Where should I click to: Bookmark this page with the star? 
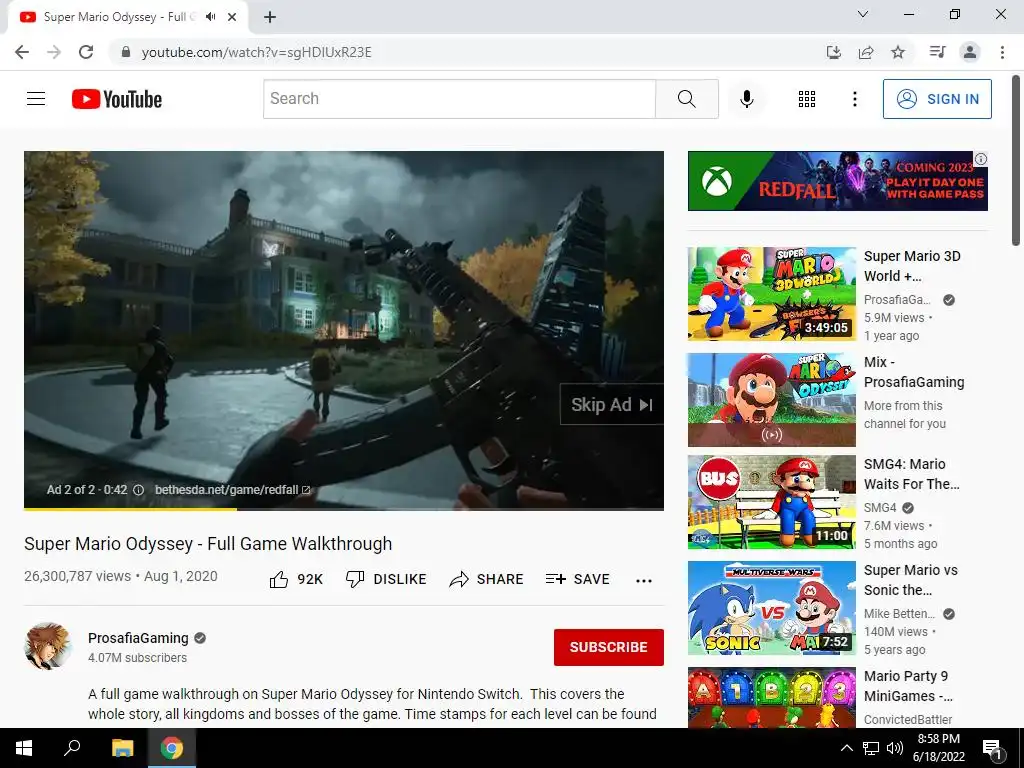(898, 52)
